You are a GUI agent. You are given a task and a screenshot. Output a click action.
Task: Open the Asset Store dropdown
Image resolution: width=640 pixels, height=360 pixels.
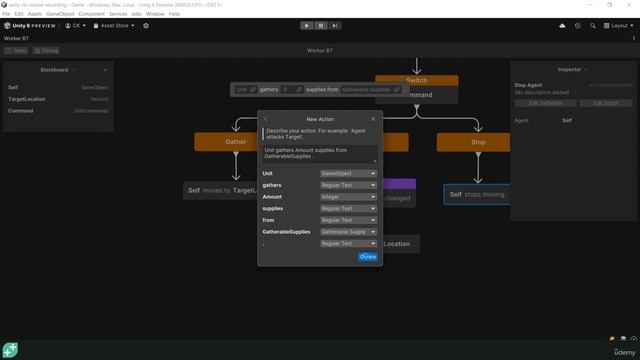(x=114, y=26)
